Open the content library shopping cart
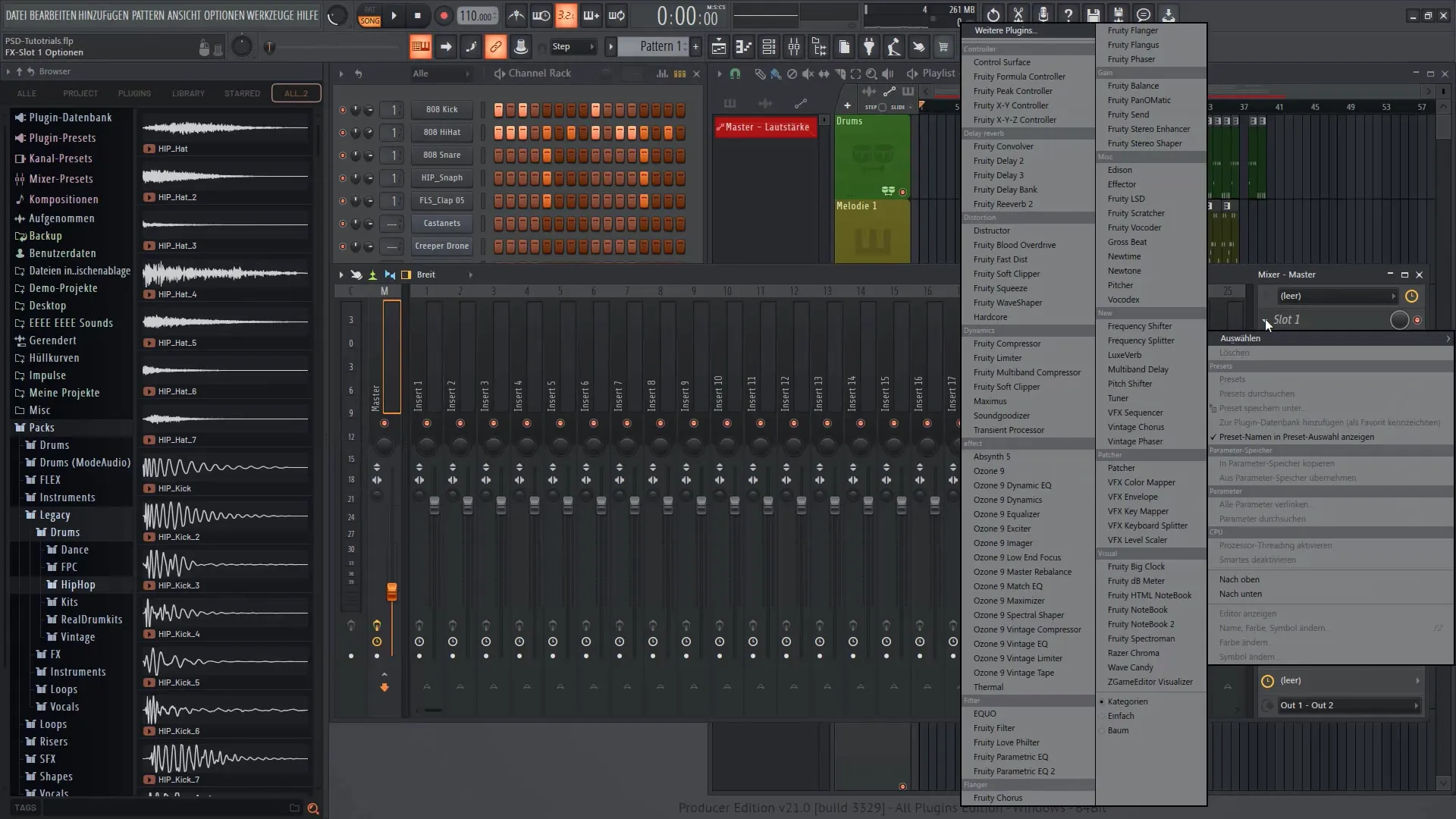Screen dimensions: 1456x819 click(943, 47)
